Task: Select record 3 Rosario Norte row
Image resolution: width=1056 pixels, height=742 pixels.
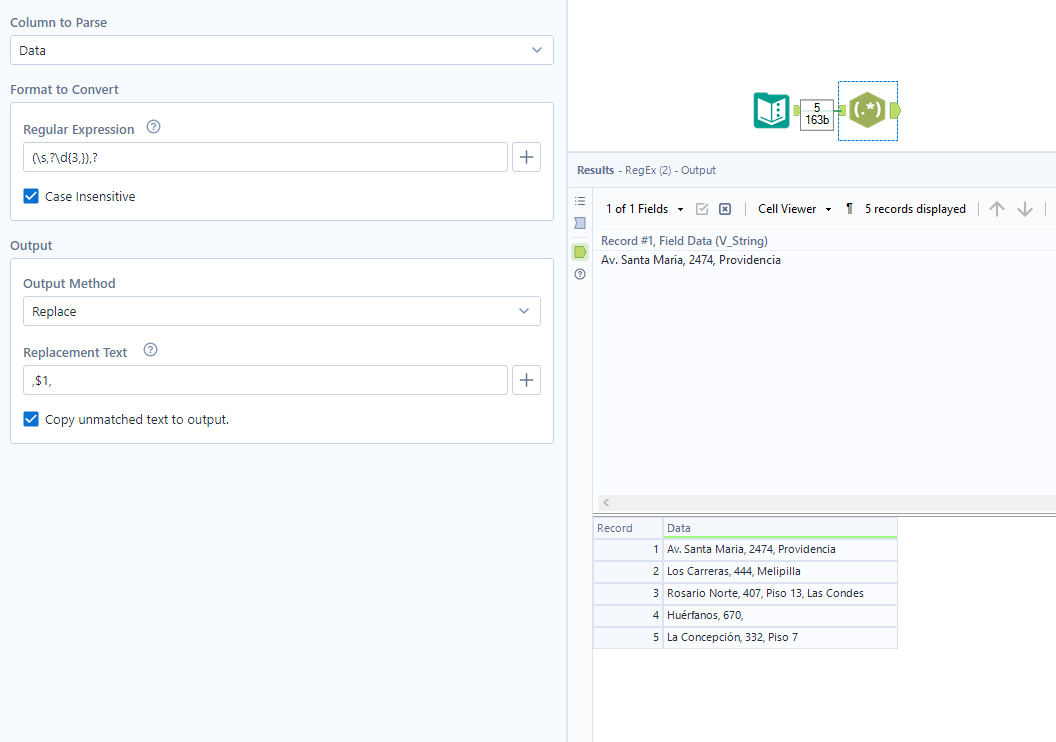Action: (765, 593)
